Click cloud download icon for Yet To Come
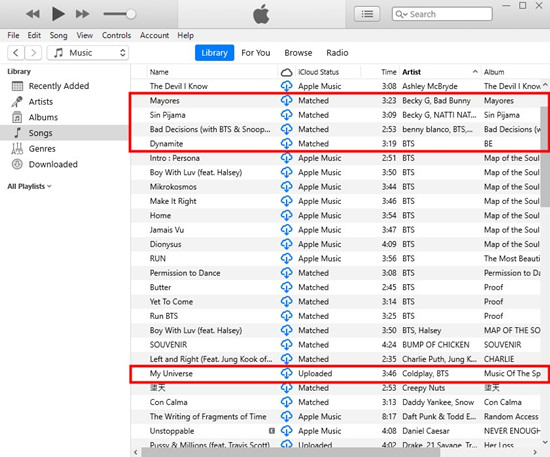Screen dimensions: 550x457 coord(287,302)
